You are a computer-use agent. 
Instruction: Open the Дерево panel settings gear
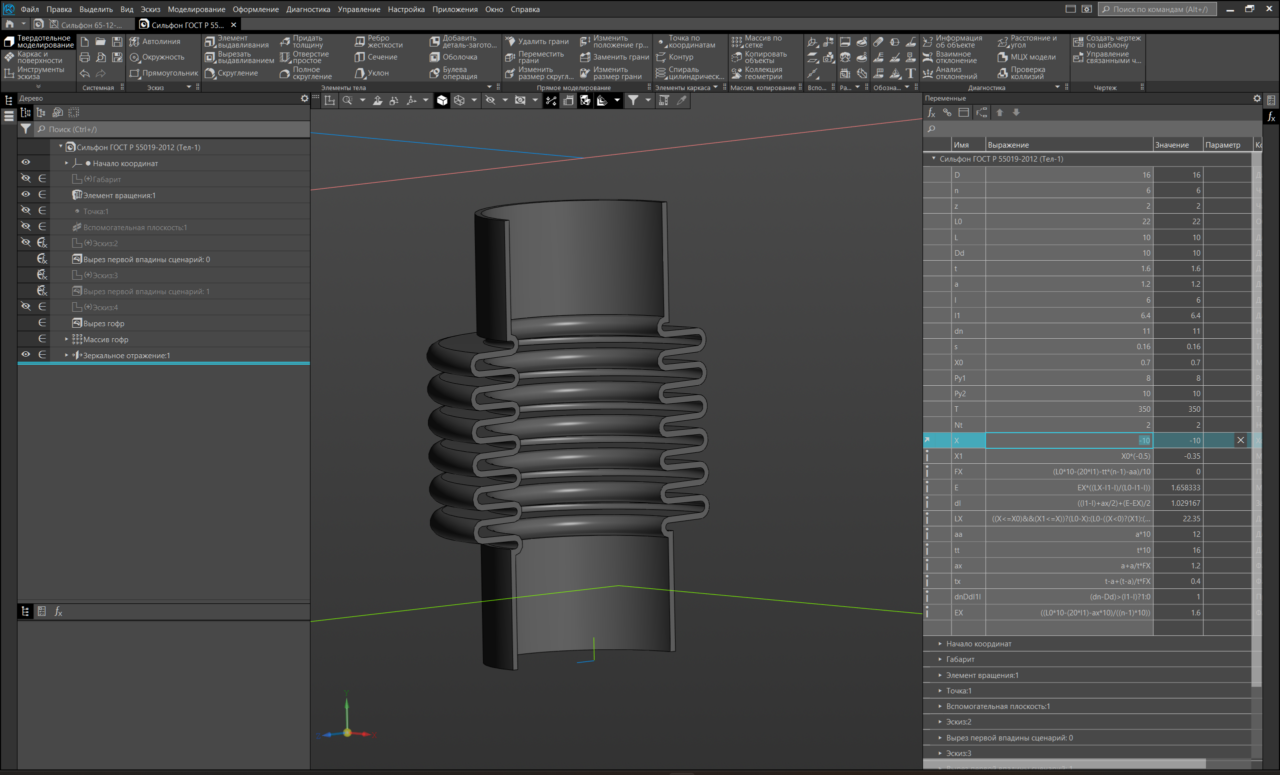pyautogui.click(x=305, y=98)
